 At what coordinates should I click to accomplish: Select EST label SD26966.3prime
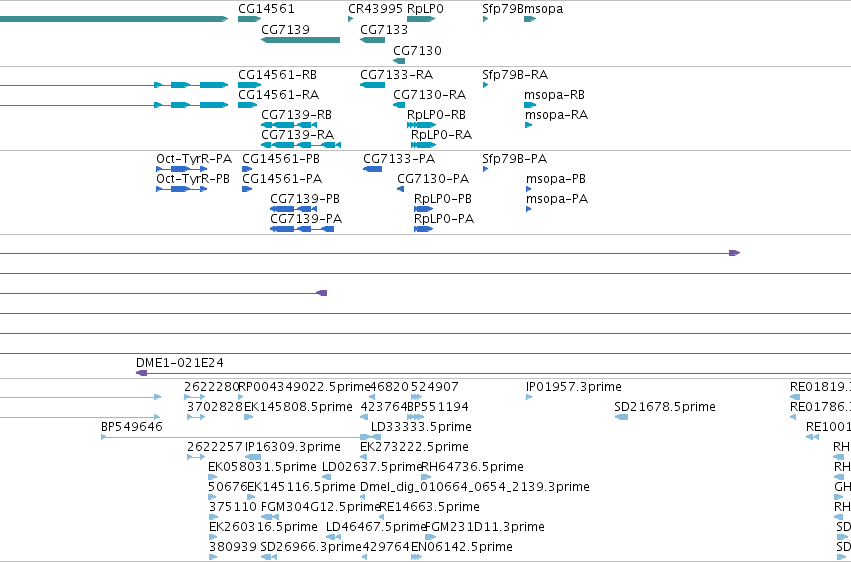pyautogui.click(x=311, y=547)
